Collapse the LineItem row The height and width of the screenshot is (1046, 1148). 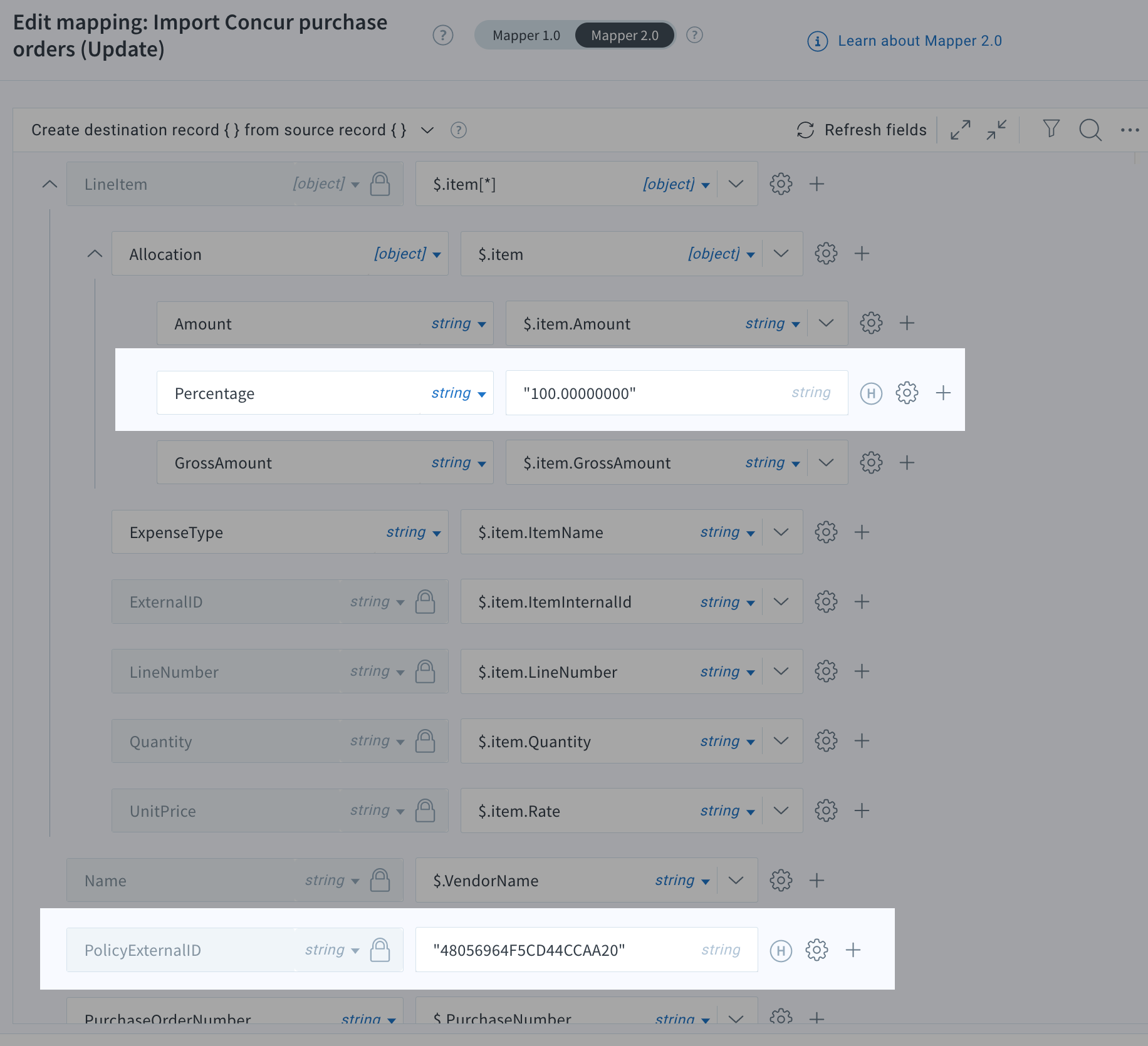50,184
